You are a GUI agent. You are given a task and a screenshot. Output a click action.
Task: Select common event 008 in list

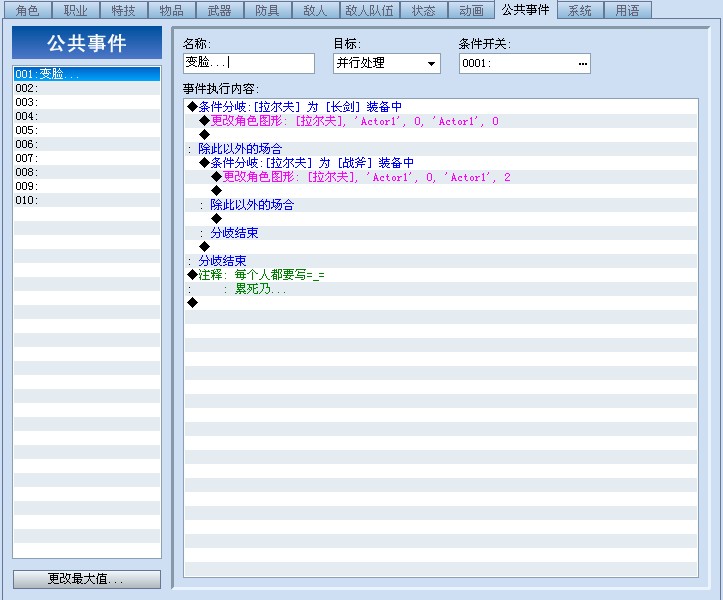click(x=87, y=172)
